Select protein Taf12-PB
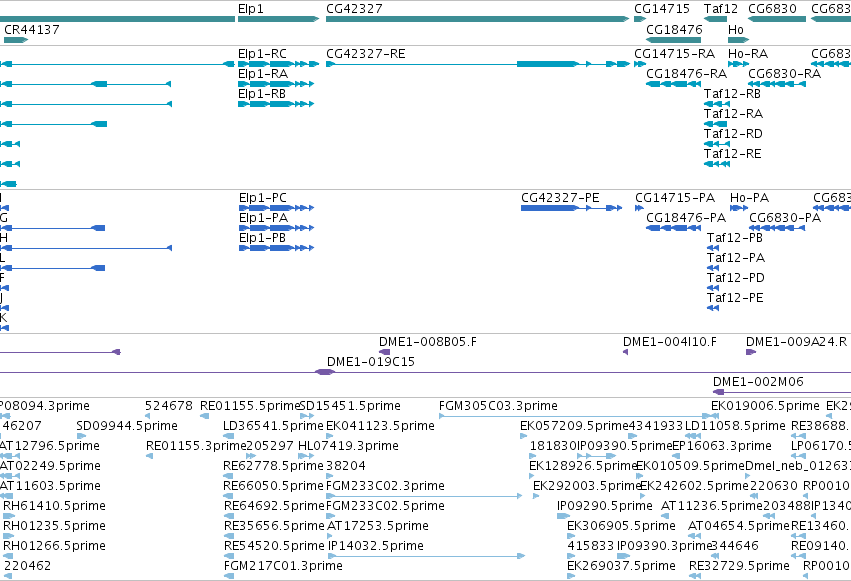 tap(713, 248)
